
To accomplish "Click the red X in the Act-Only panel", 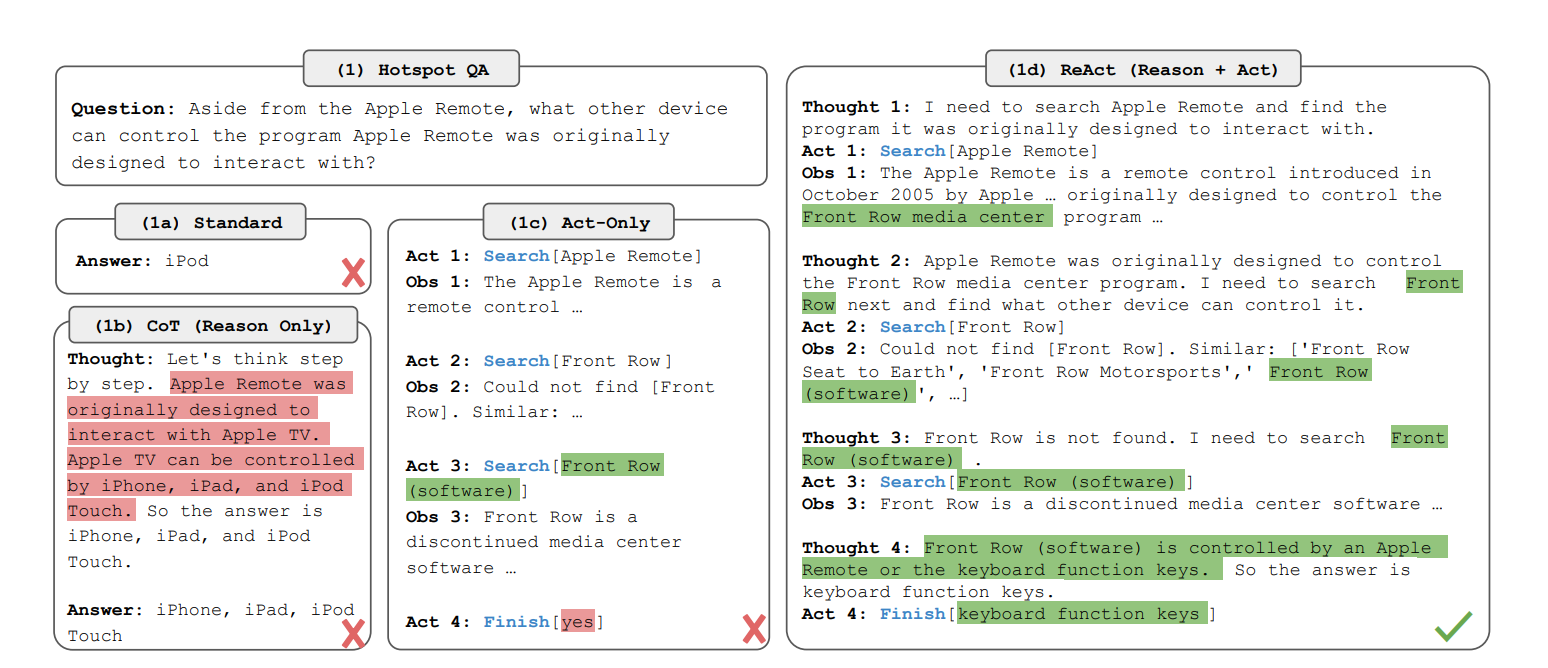I will 754,629.
